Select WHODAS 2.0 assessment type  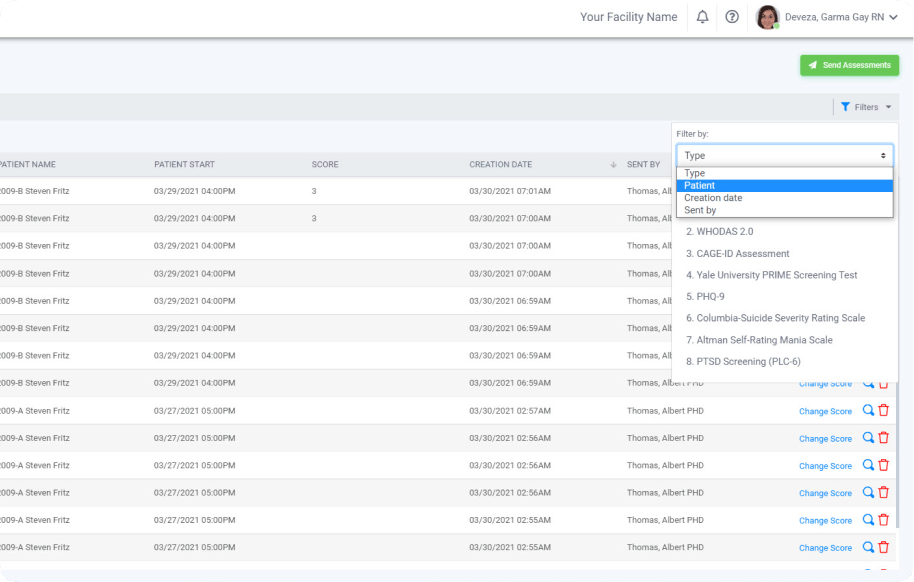(719, 232)
